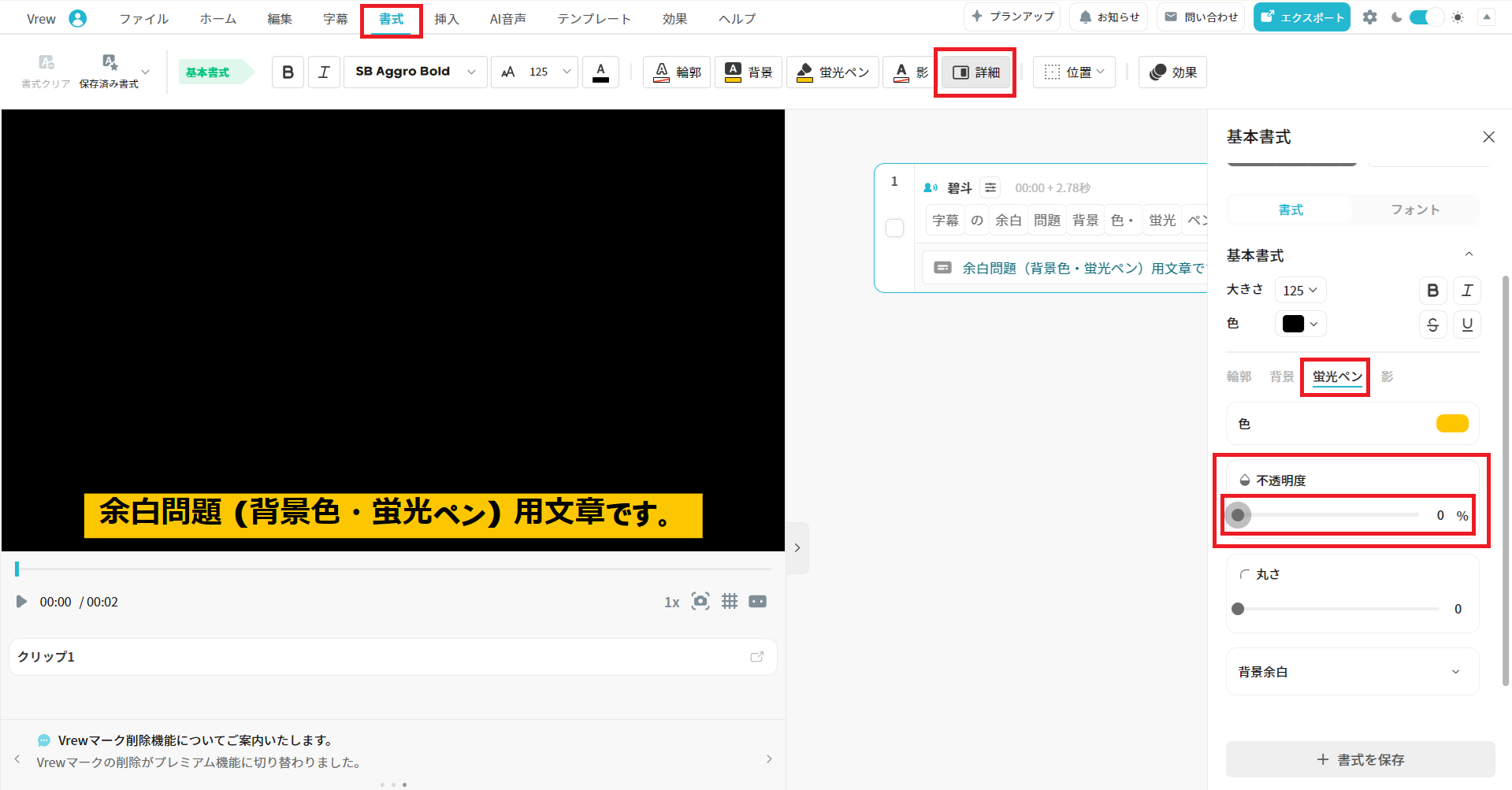Click the text color A icon
Viewport: 1512px width, 790px height.
point(600,72)
